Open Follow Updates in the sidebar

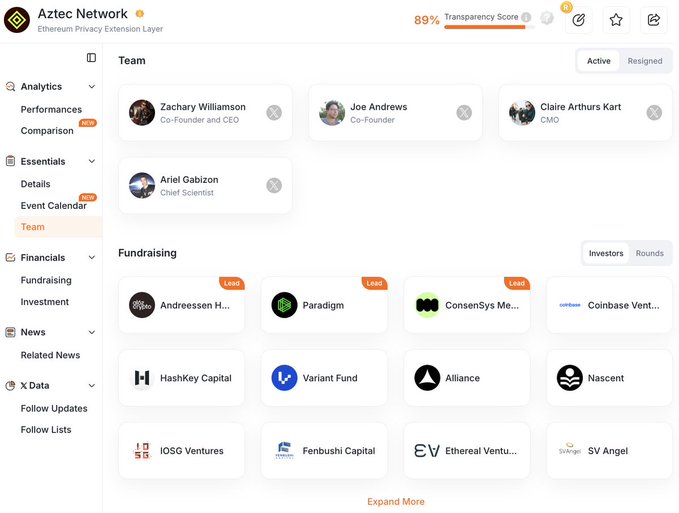tap(54, 408)
